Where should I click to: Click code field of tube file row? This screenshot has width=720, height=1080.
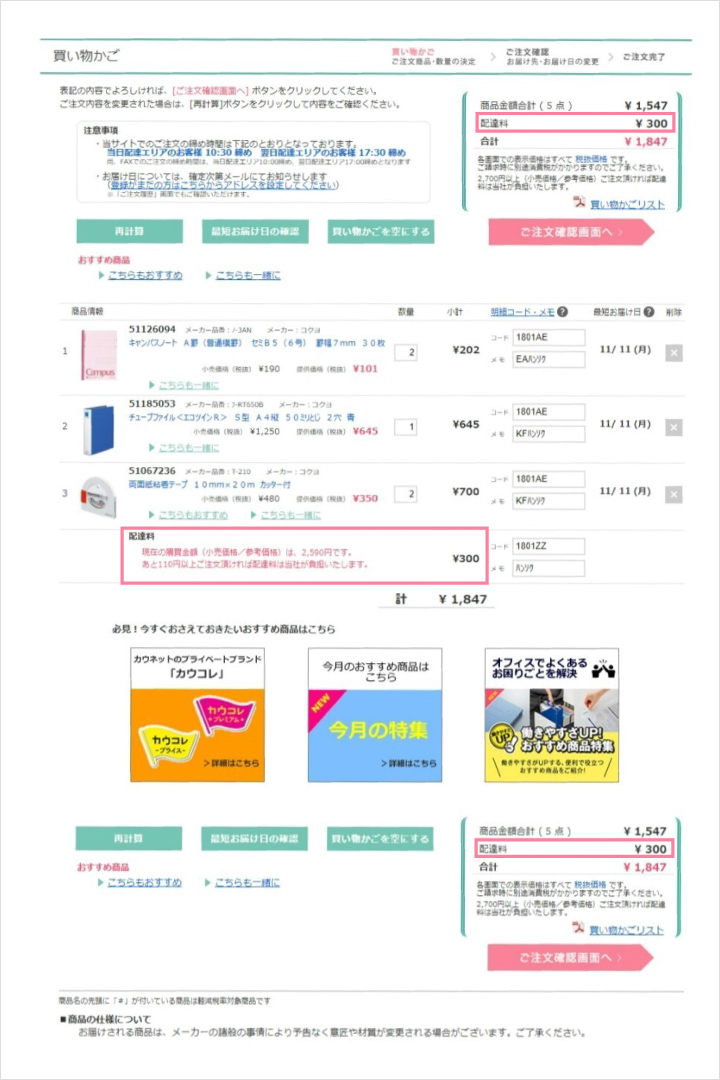tap(549, 412)
